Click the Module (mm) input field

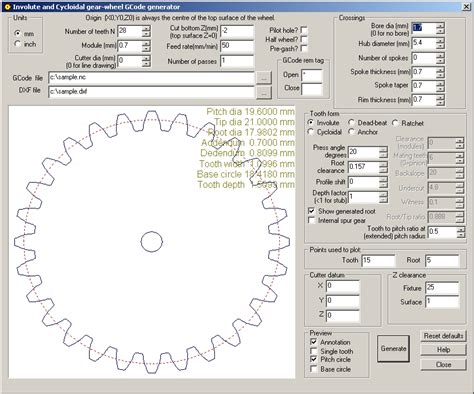[130, 46]
